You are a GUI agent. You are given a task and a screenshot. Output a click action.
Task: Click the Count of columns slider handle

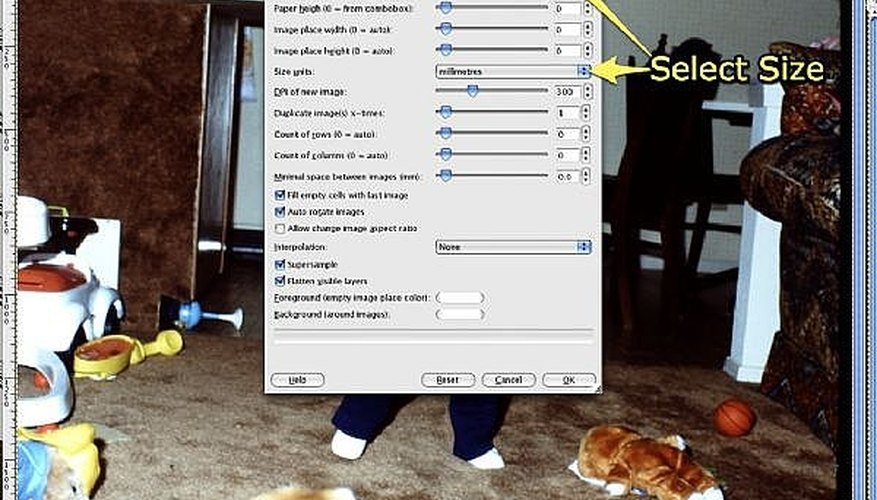click(x=445, y=155)
